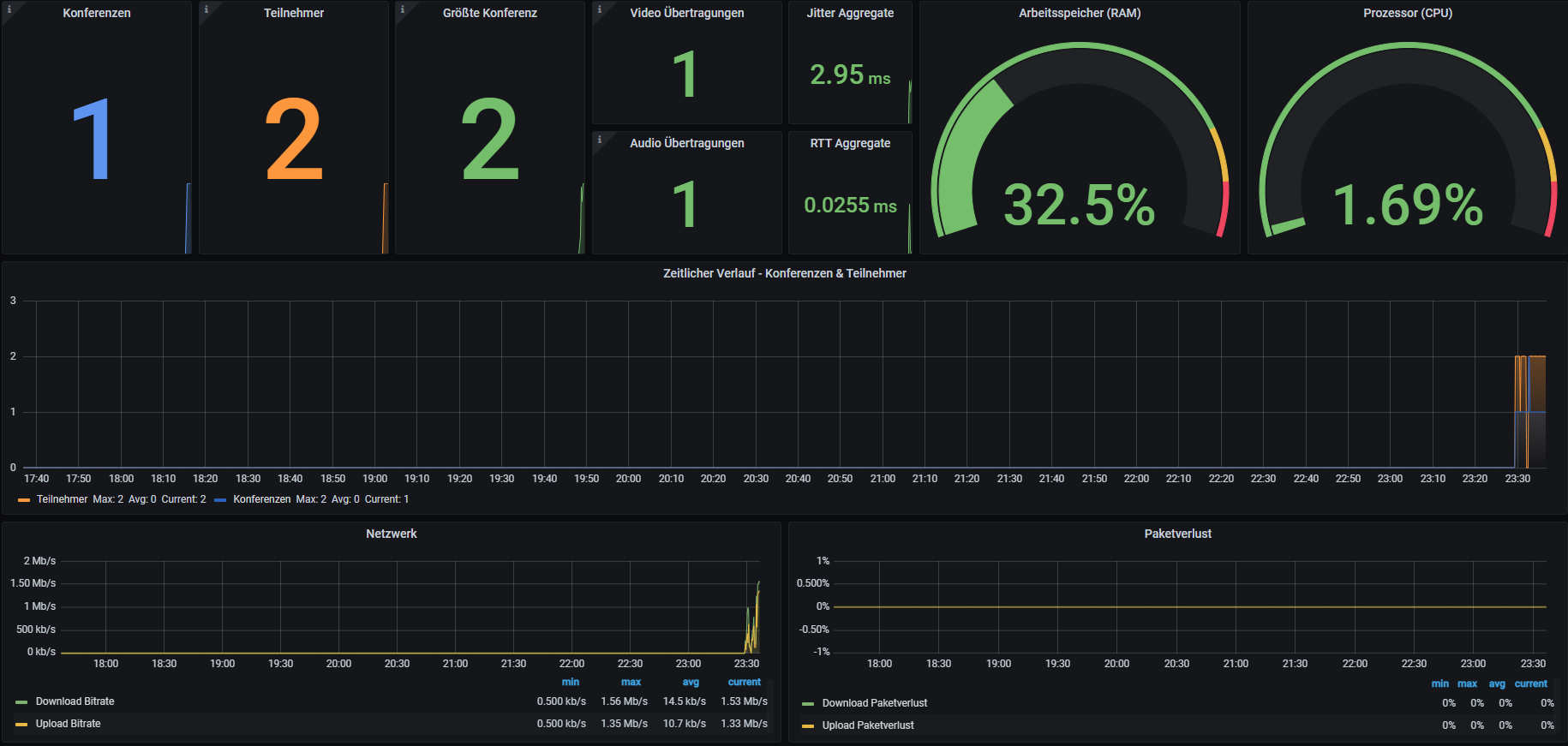The image size is (1568, 746).
Task: Open the Teilnehmer panel info icon
Action: pos(206,9)
